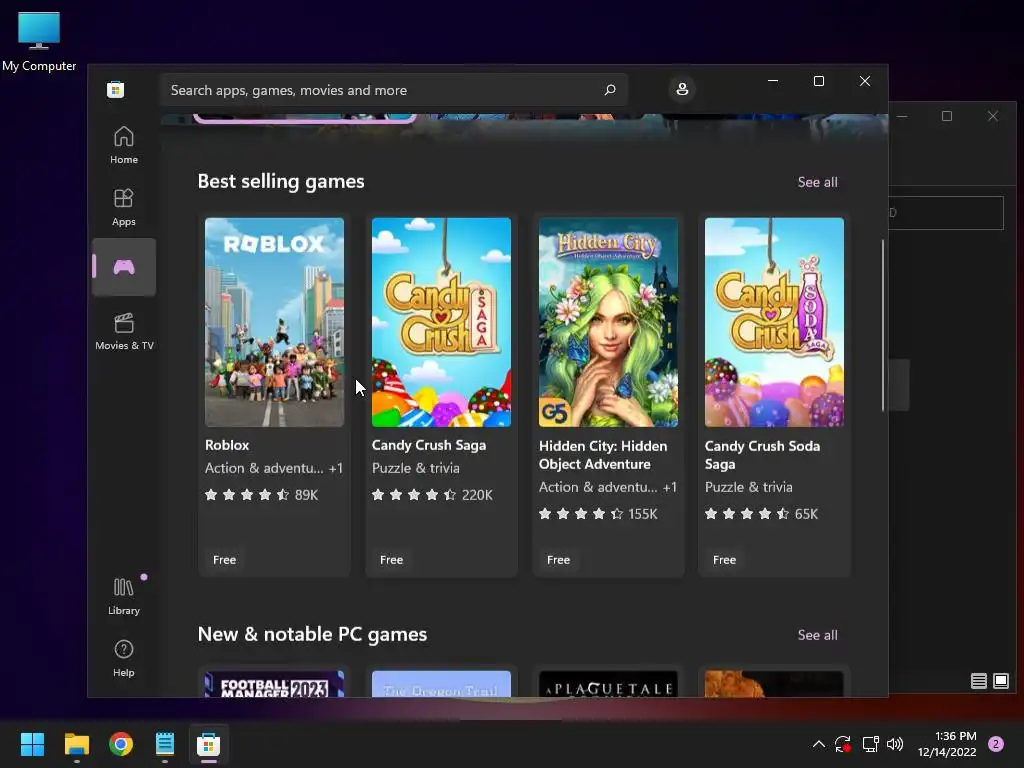Screen dimensions: 1024x768
Task: Click the field in the background window
Action: point(946,213)
